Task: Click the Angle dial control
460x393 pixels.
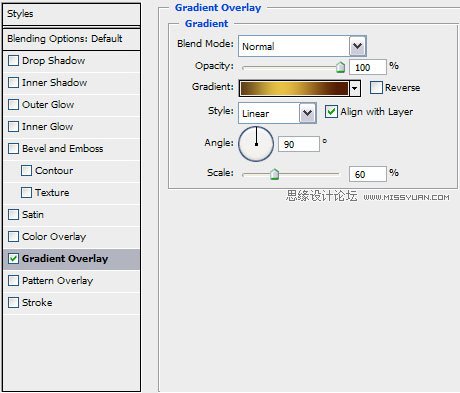Action: pos(256,144)
